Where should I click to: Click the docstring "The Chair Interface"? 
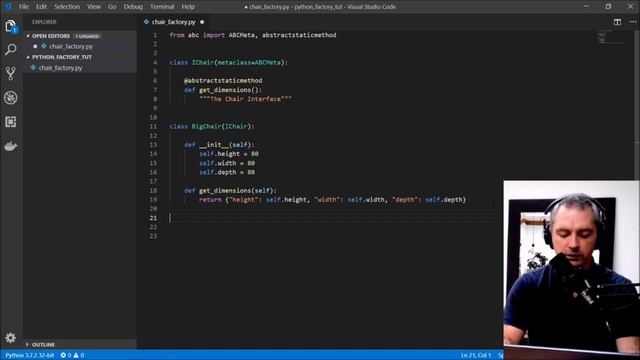(245, 99)
